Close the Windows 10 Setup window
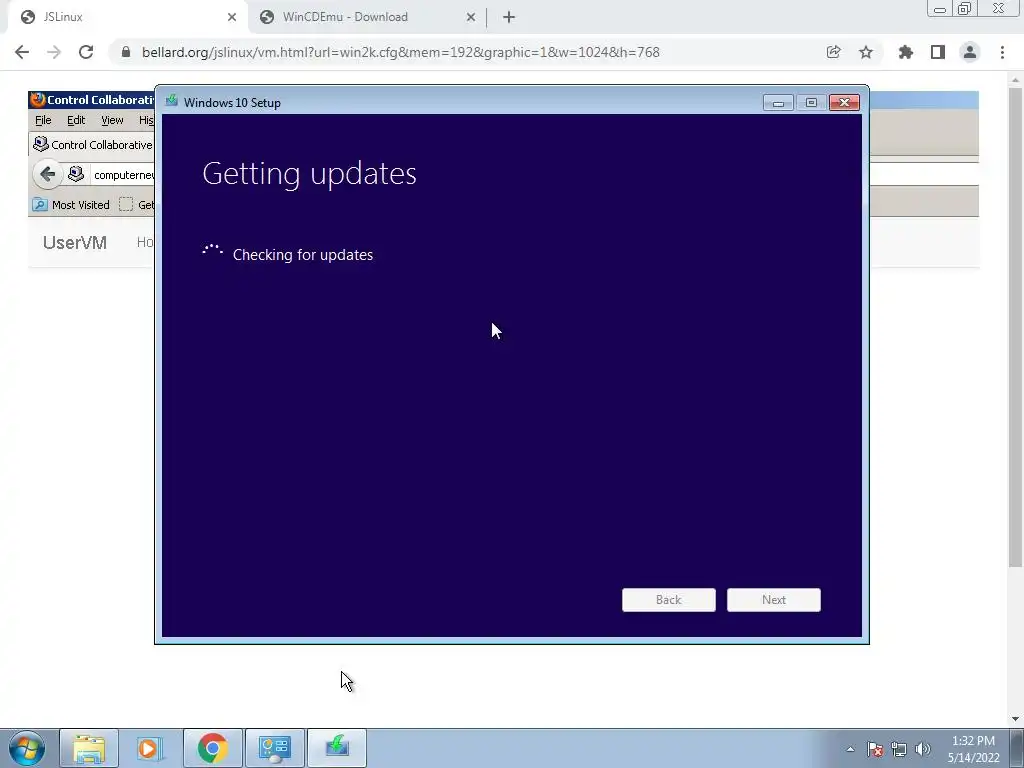 click(844, 103)
